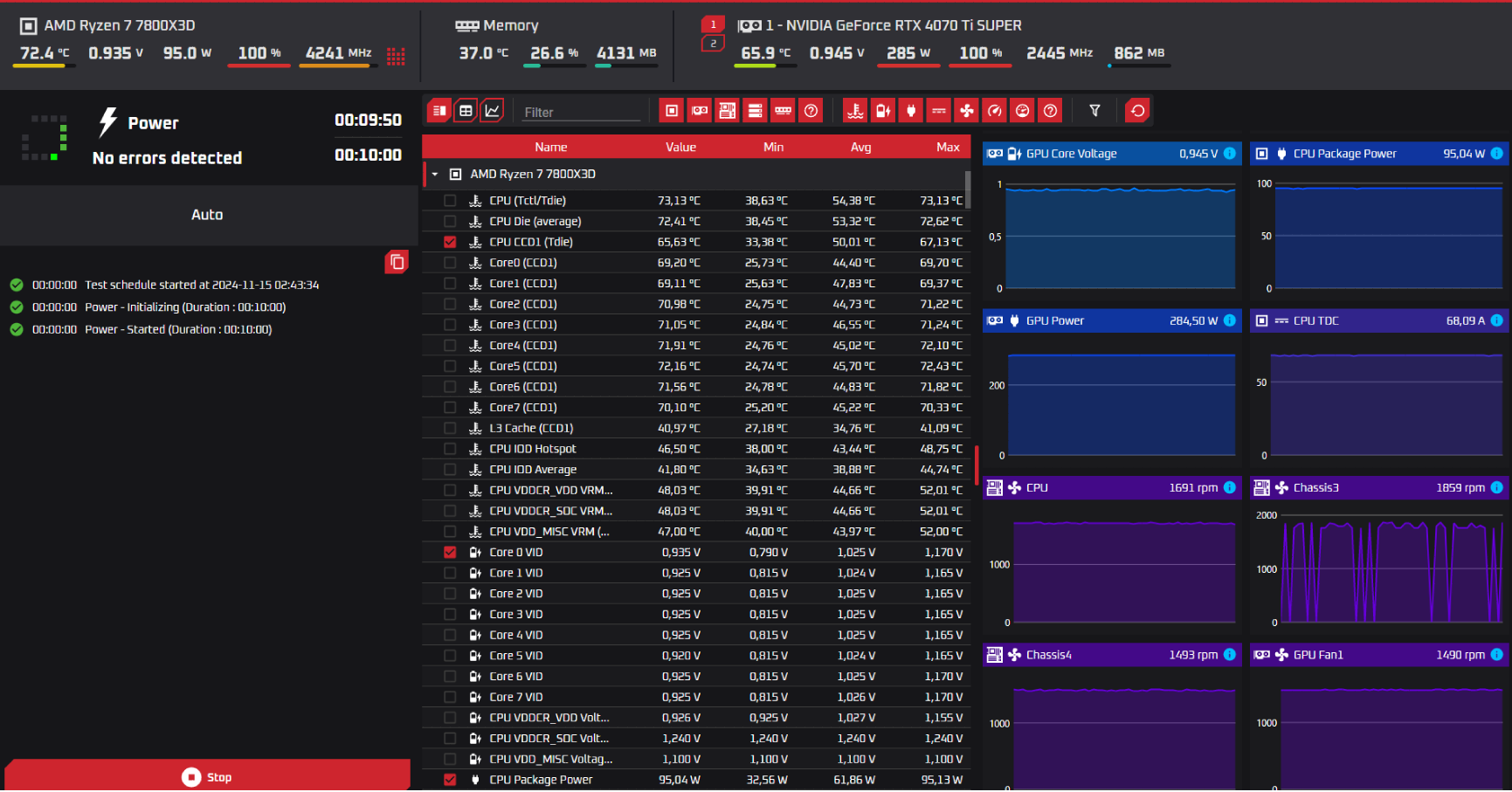
Task: Enable the L3 Cache (CCD1) checkbox
Action: [450, 428]
